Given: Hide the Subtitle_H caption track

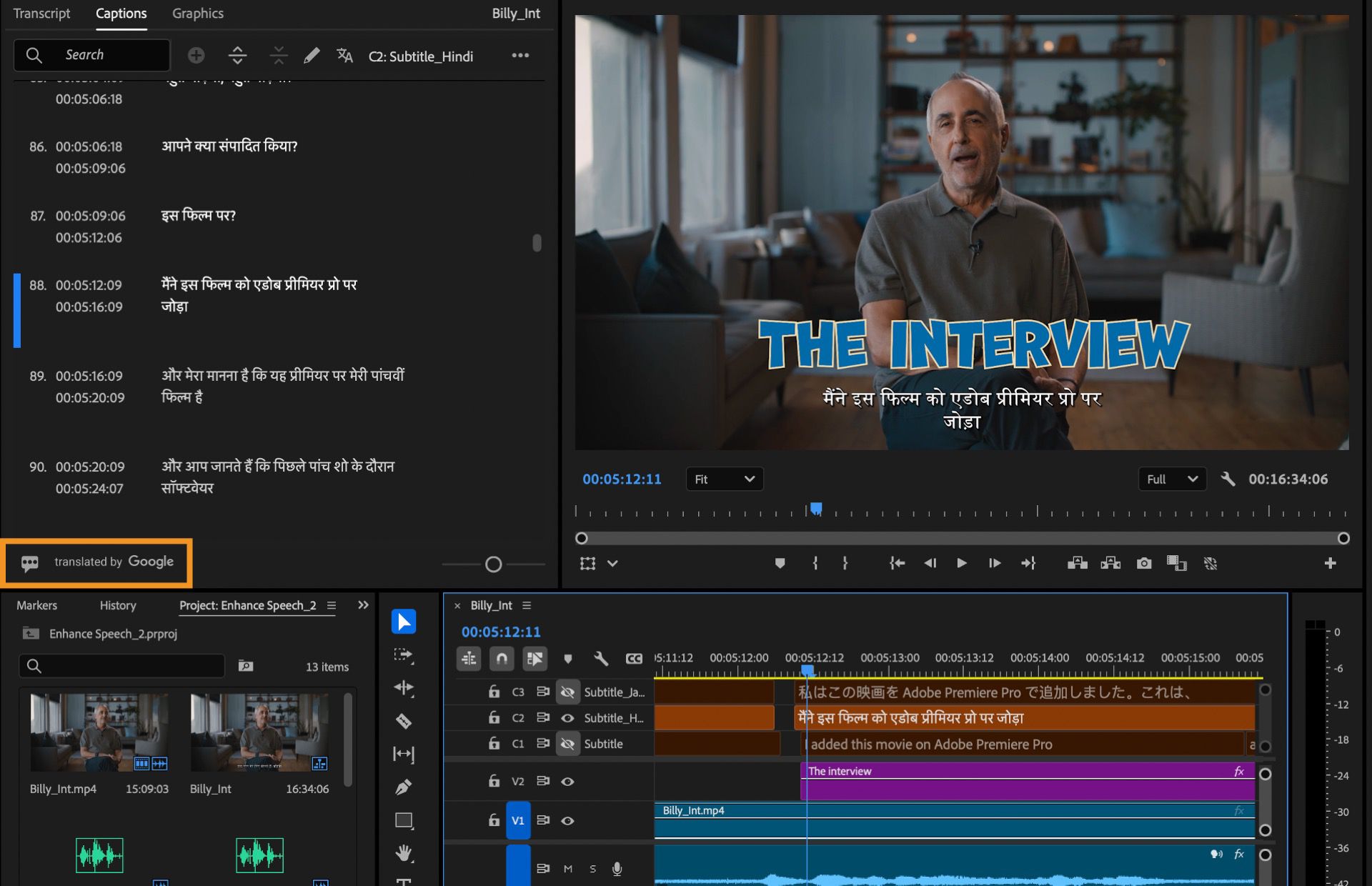Looking at the screenshot, I should coord(567,718).
